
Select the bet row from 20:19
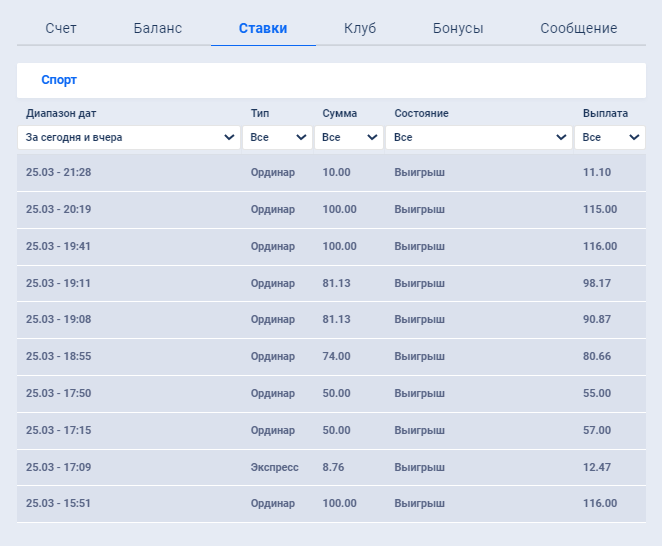pos(331,209)
